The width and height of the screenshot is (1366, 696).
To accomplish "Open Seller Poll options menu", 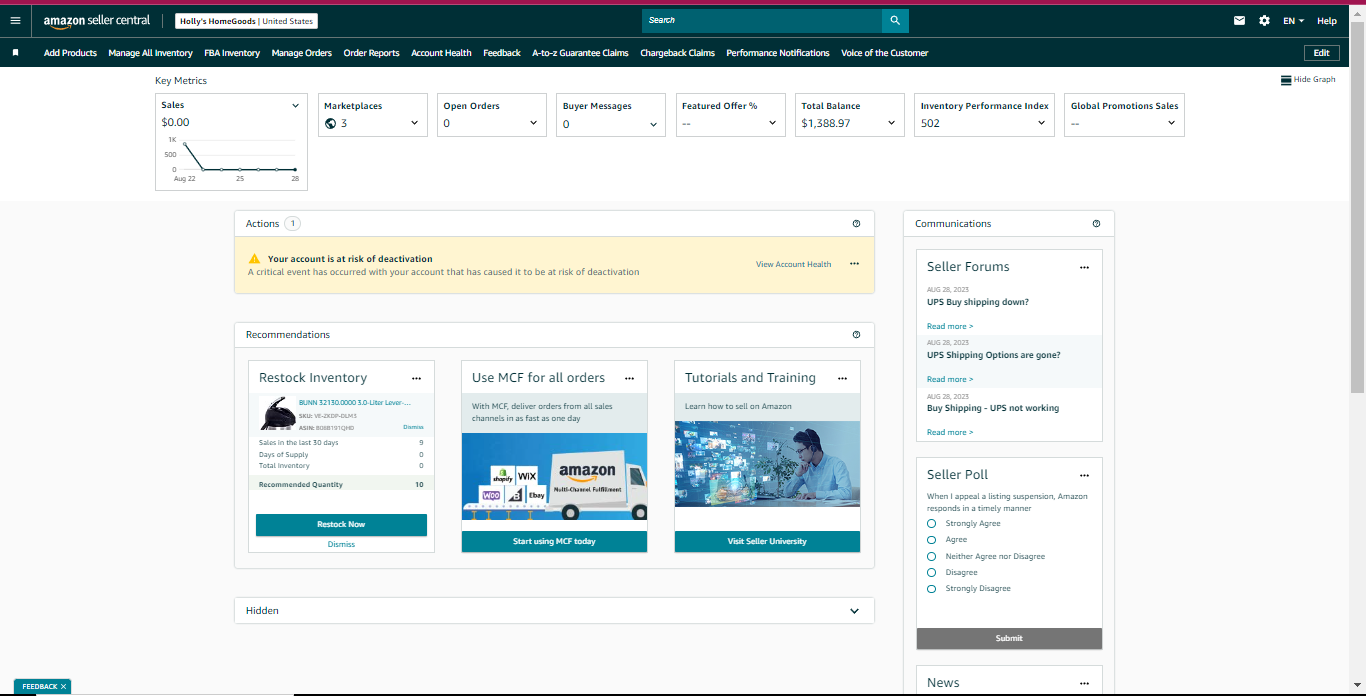I will [x=1084, y=475].
